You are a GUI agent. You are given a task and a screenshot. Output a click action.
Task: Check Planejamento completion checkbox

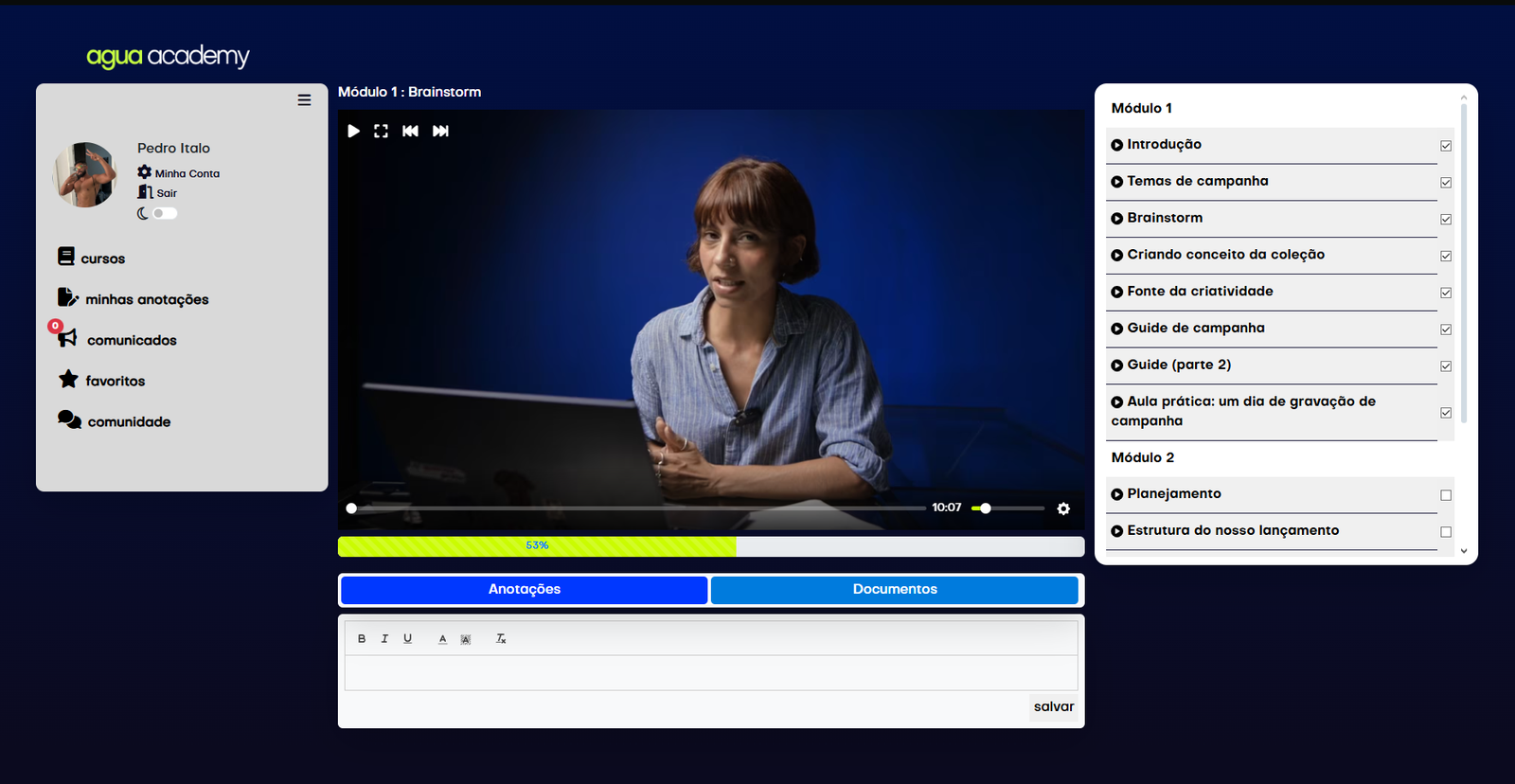point(1446,495)
